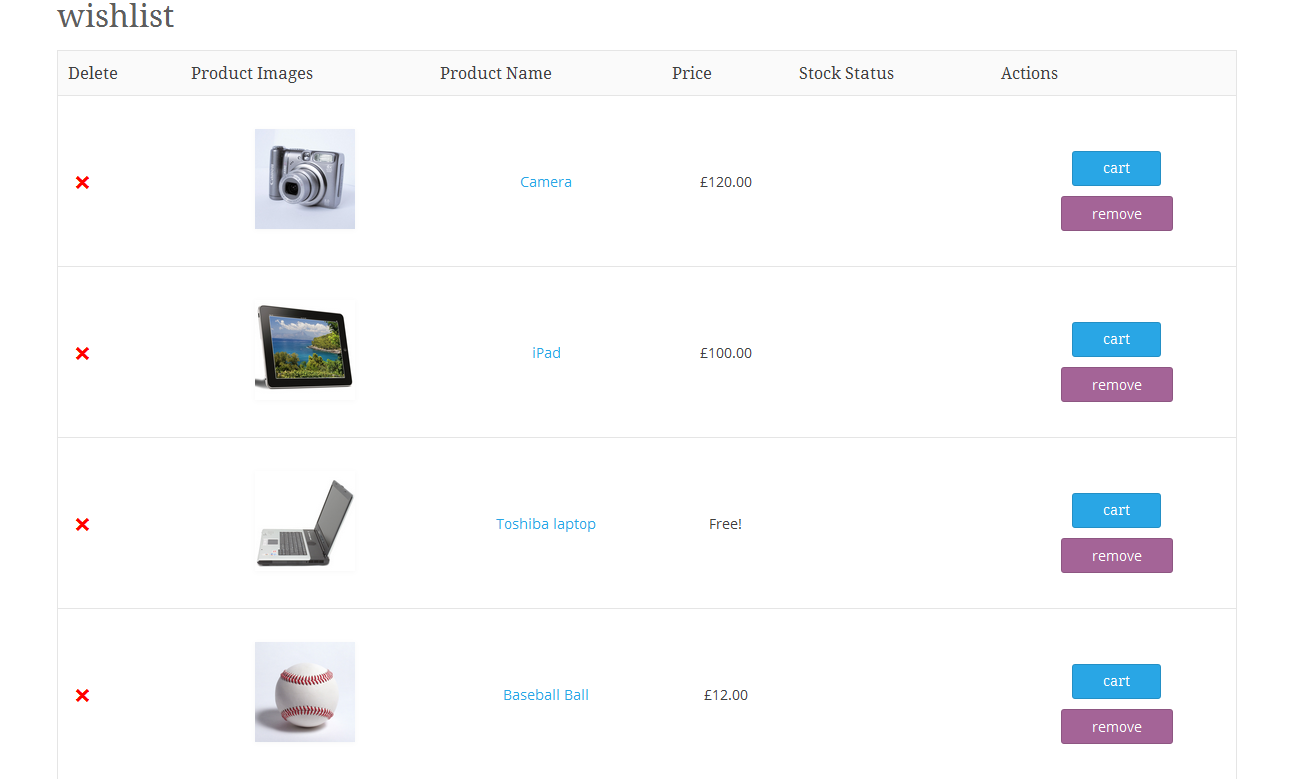Viewport: 1292px width, 779px height.
Task: Add Camera to cart
Action: pos(1116,168)
